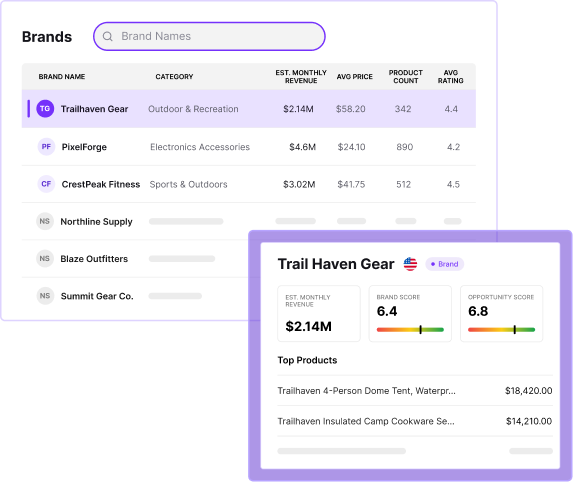This screenshot has height=482, width=573.
Task: Click the Est. Monthly Revenue $2.14M card
Action: tap(319, 314)
